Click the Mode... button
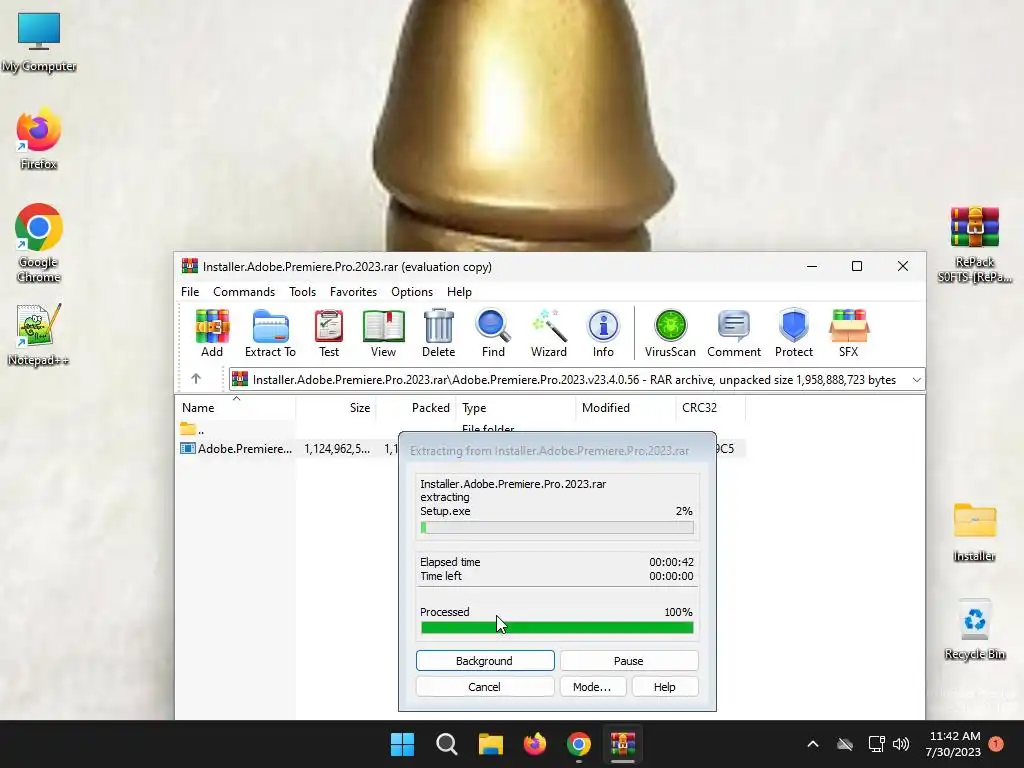1024x768 pixels. coord(592,687)
